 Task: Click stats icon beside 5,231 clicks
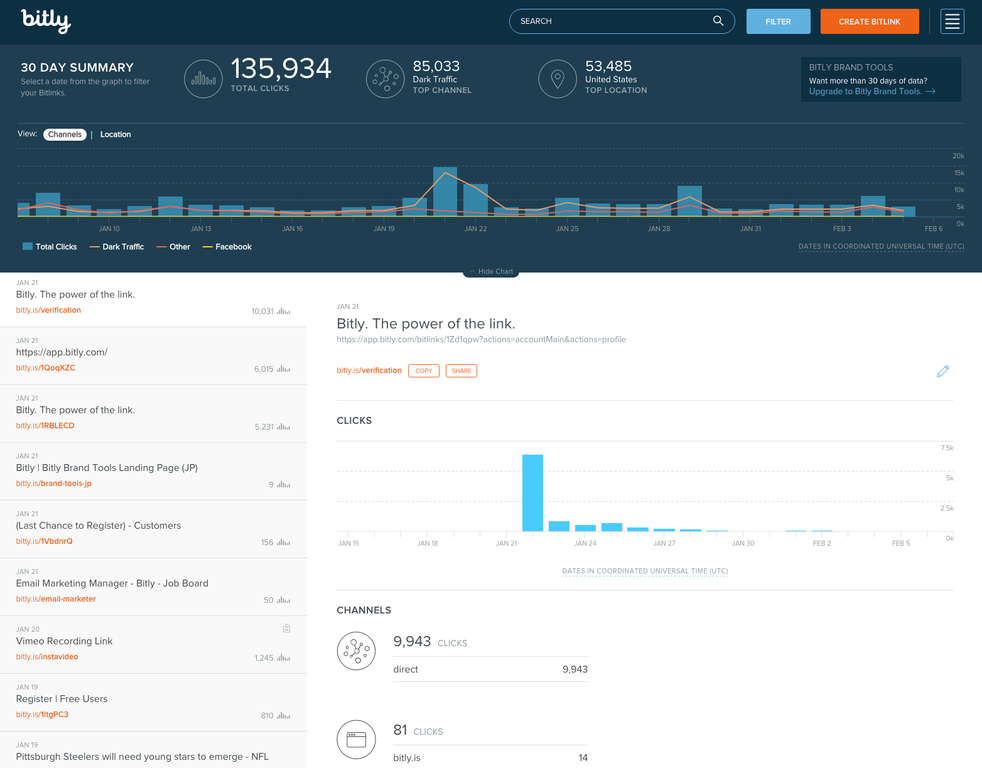(x=284, y=427)
